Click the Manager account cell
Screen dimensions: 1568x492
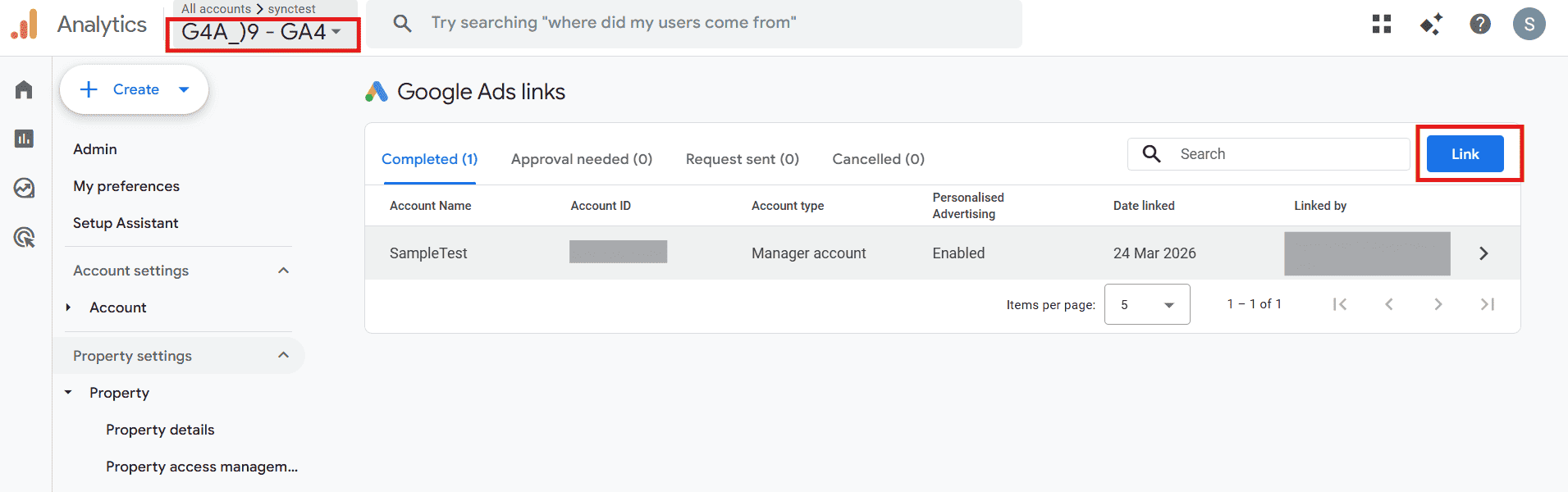tap(809, 253)
